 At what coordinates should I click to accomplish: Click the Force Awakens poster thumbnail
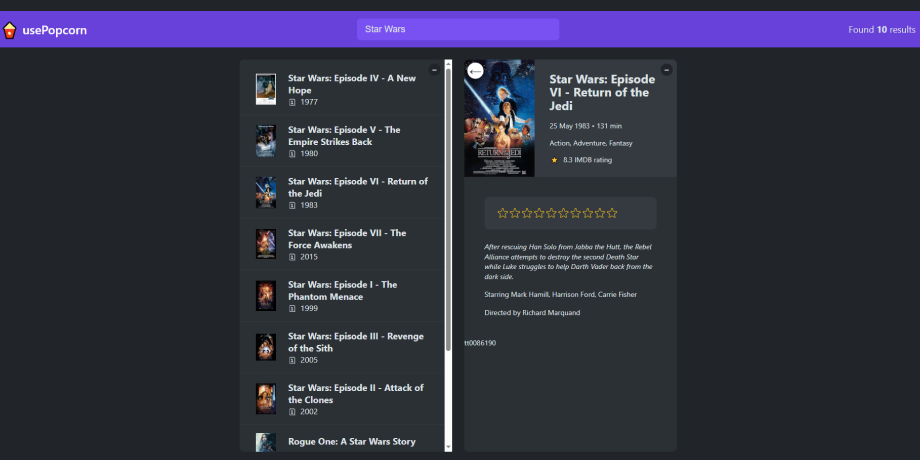point(266,244)
